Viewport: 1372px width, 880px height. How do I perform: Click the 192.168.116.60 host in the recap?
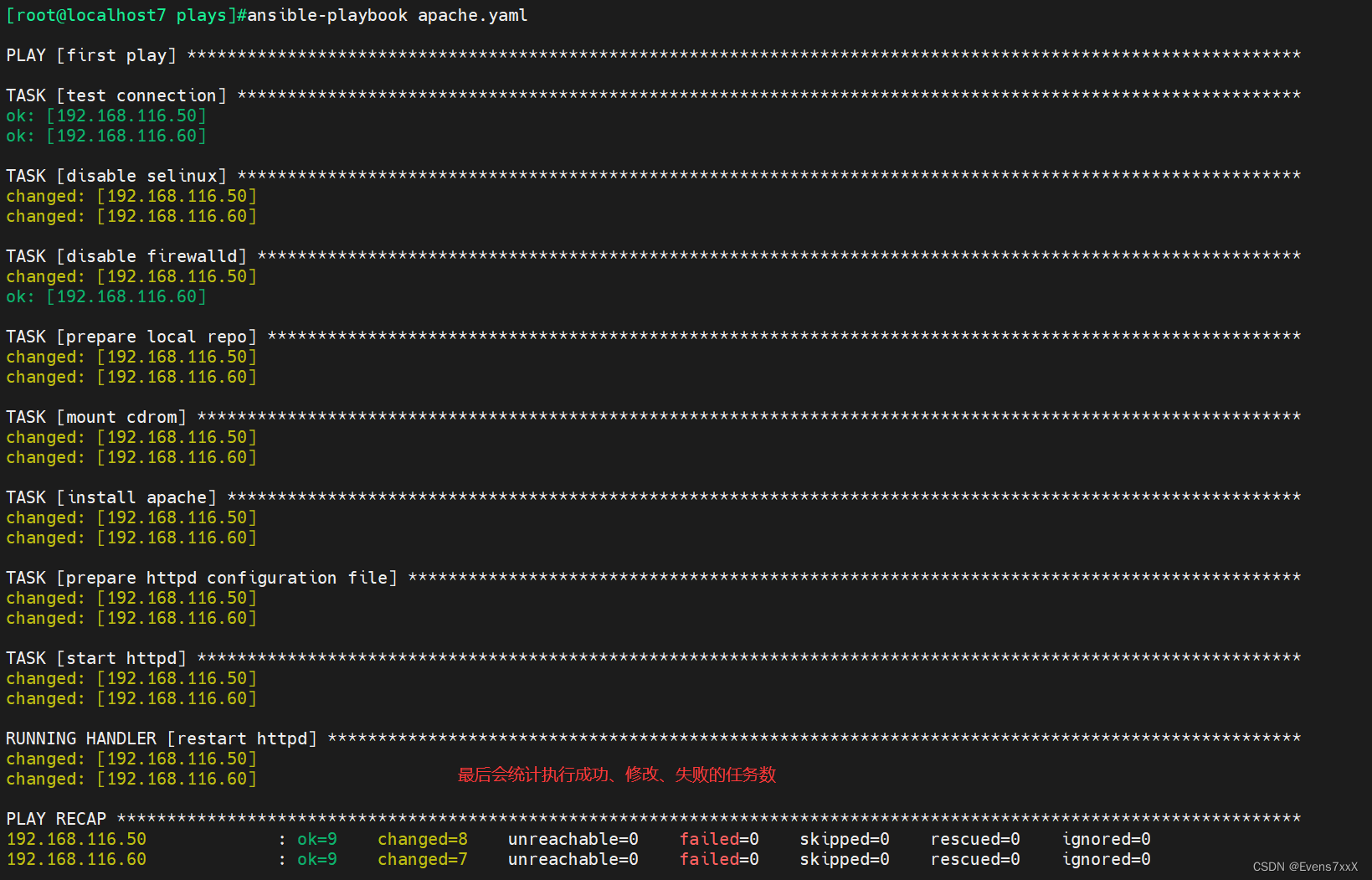pyautogui.click(x=76, y=859)
